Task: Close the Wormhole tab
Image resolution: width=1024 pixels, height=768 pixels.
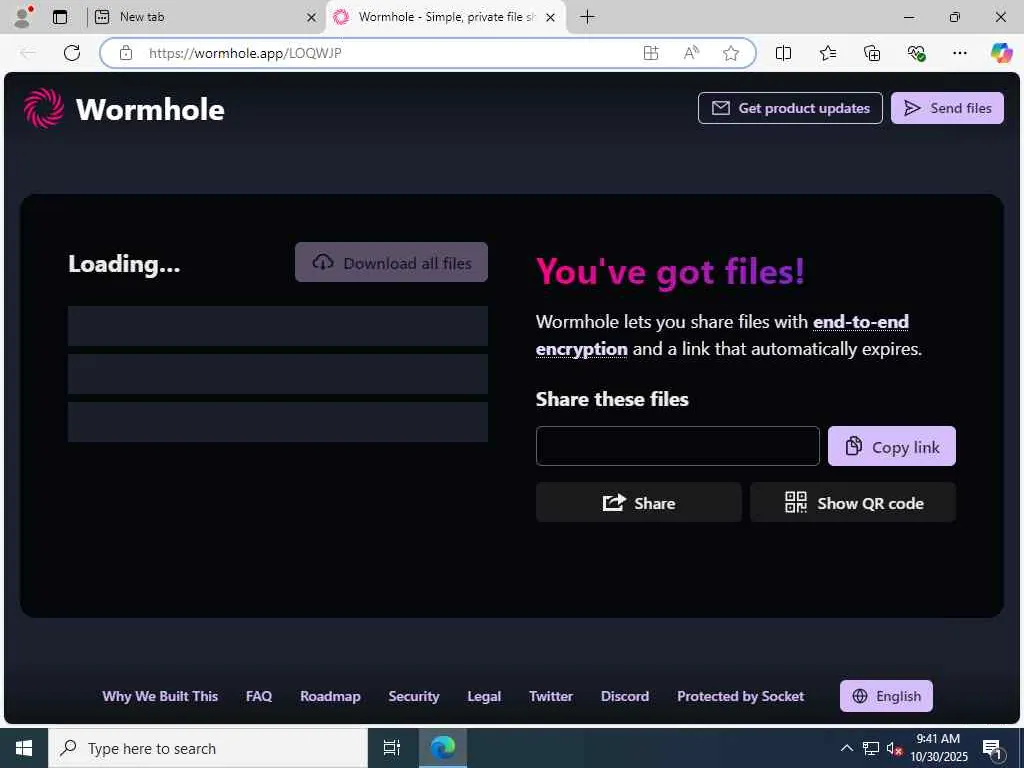Action: click(551, 18)
